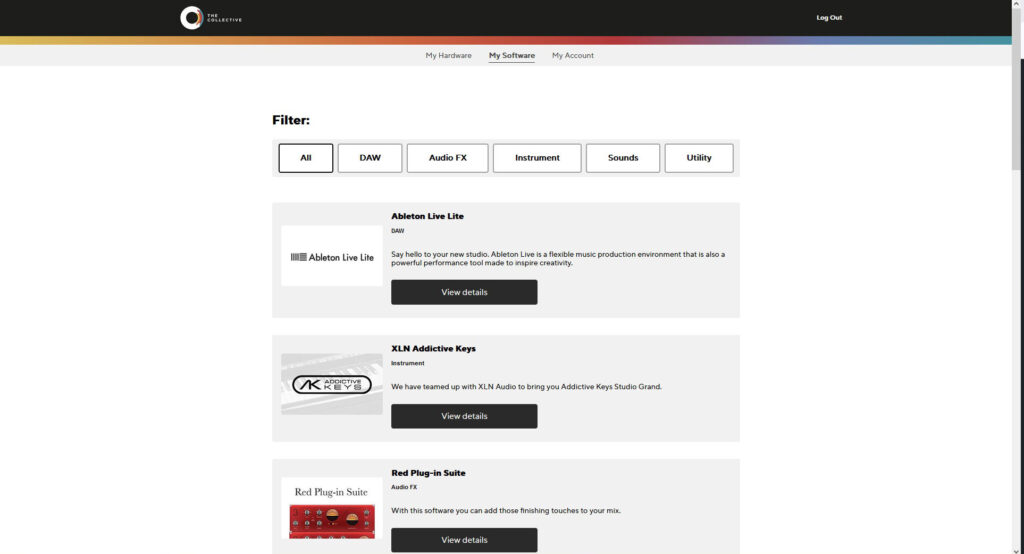1024x554 pixels.
Task: Go to the My Account tab
Action: [573, 55]
